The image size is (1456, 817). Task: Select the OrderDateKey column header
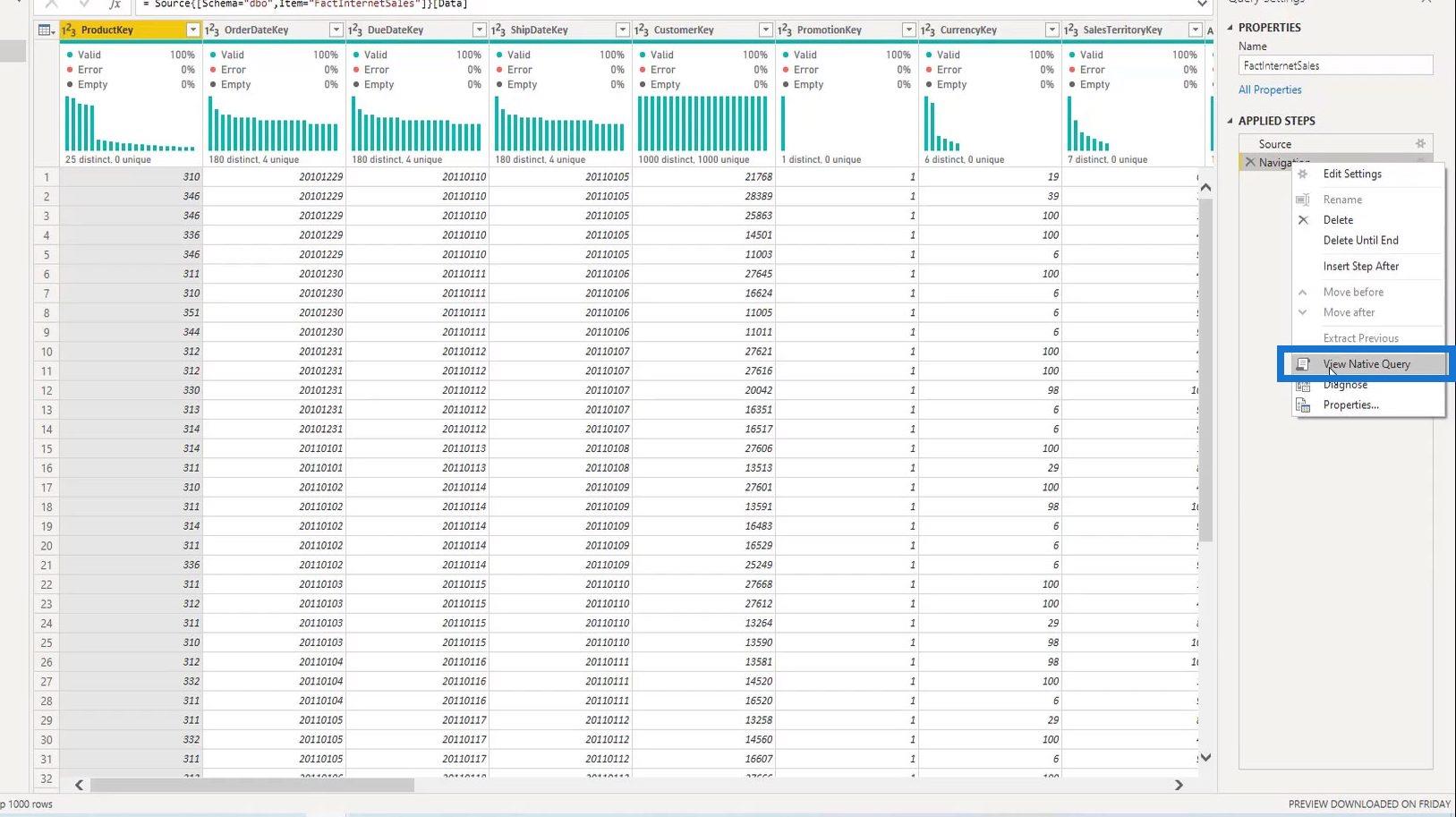[256, 30]
